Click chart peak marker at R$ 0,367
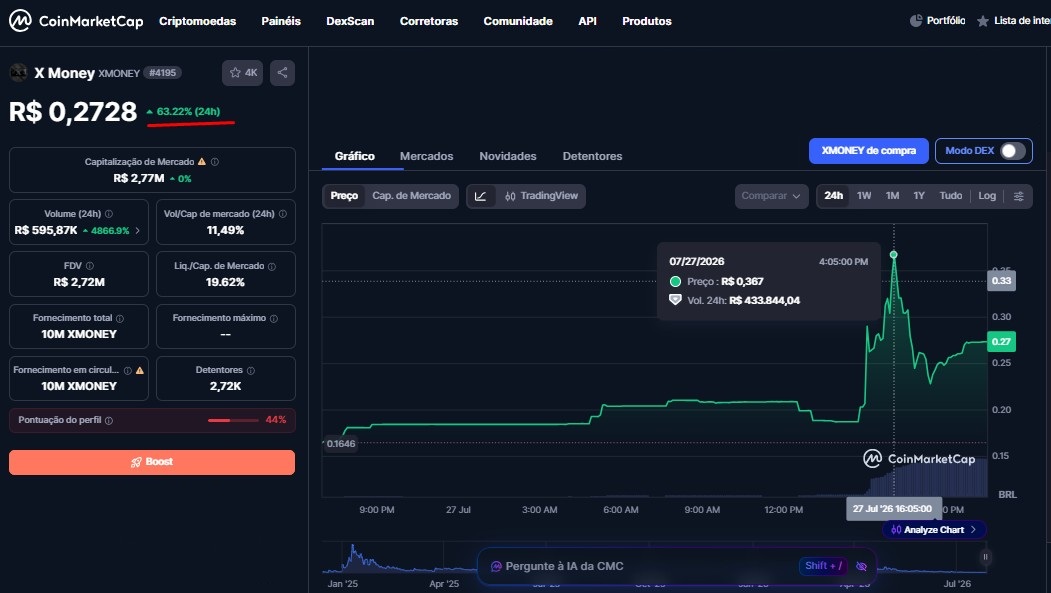Screen dimensions: 1051x593 click(893, 255)
